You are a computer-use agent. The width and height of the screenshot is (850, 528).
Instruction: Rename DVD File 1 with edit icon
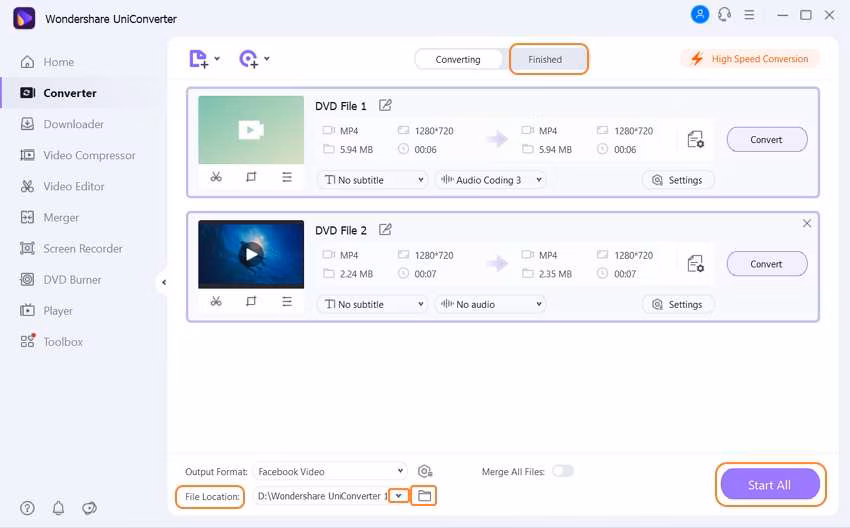pyautogui.click(x=385, y=105)
